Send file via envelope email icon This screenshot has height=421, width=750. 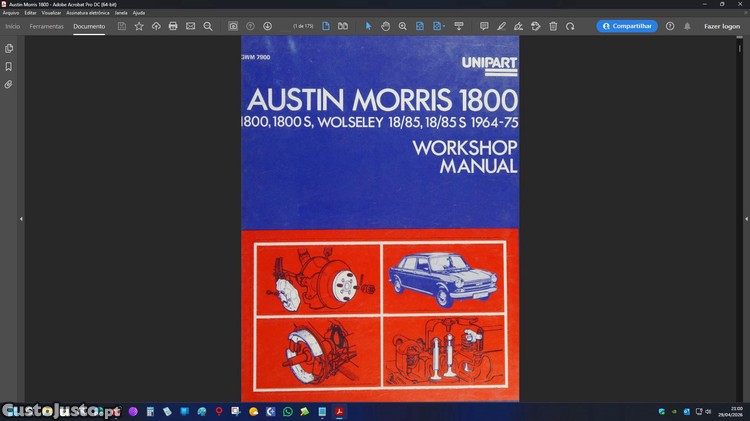[x=190, y=26]
